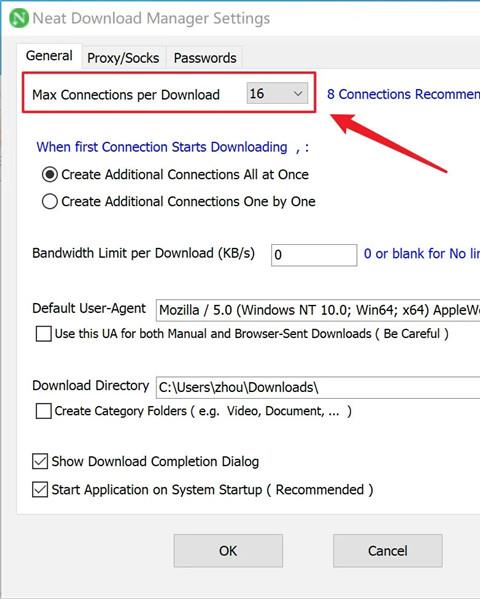
Task: Click the '0 or blank for No limit' hint
Action: tap(422, 254)
